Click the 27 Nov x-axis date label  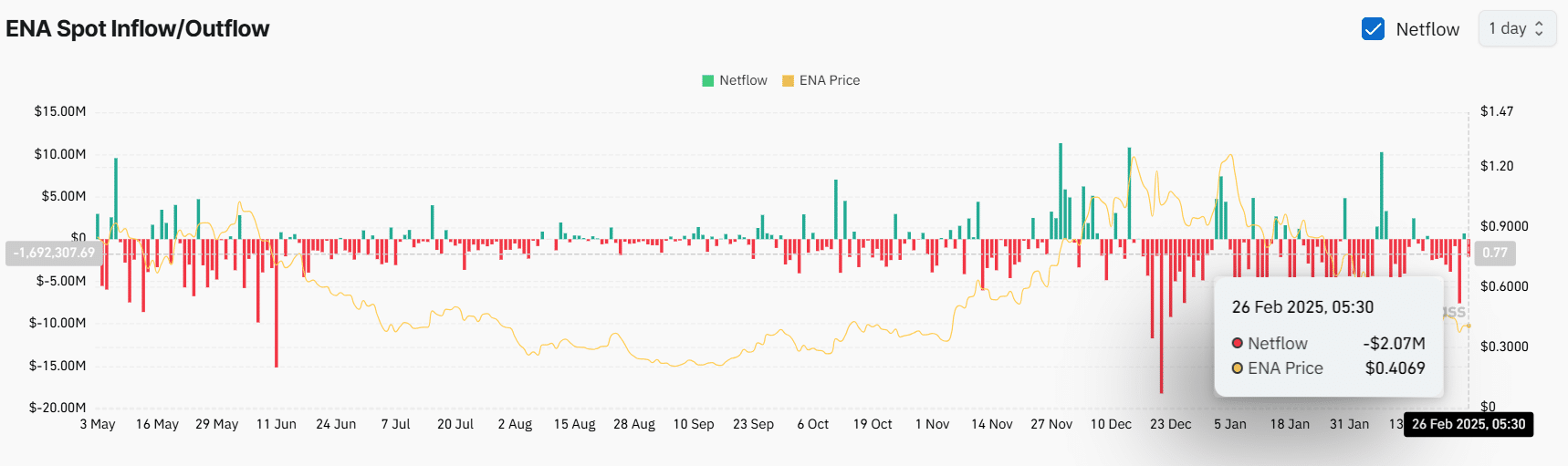[1051, 424]
